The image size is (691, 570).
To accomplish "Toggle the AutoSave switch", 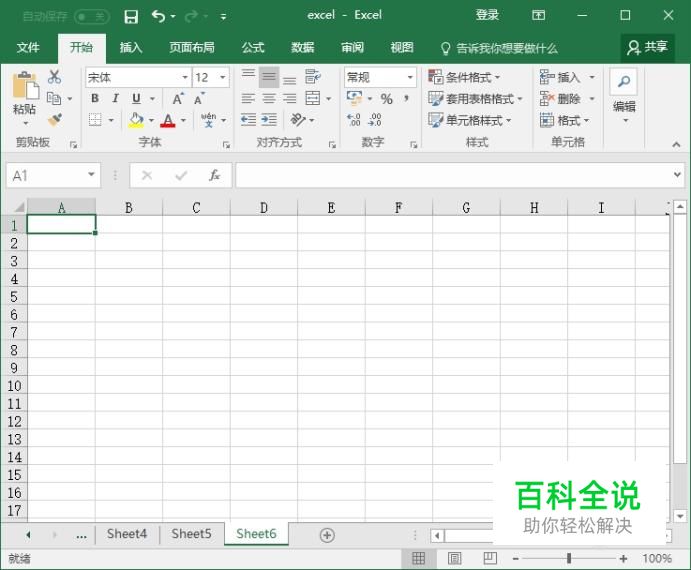I will (92, 17).
